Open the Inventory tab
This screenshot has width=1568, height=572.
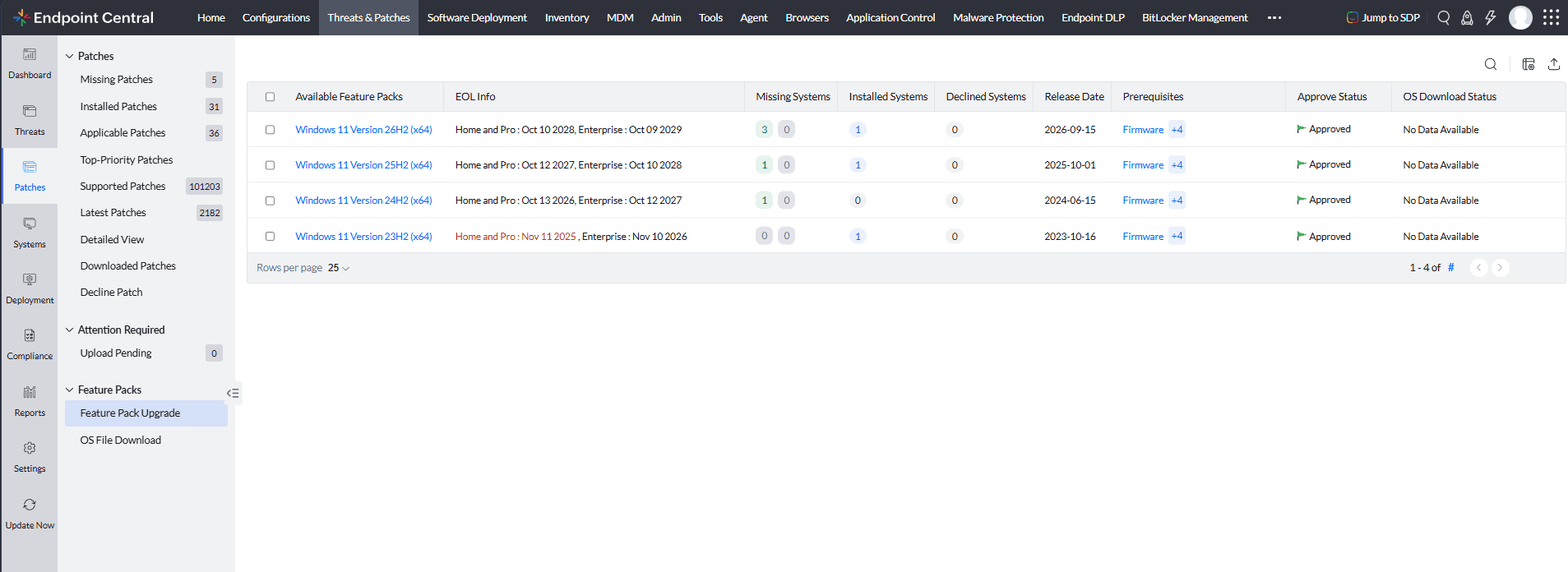click(567, 17)
